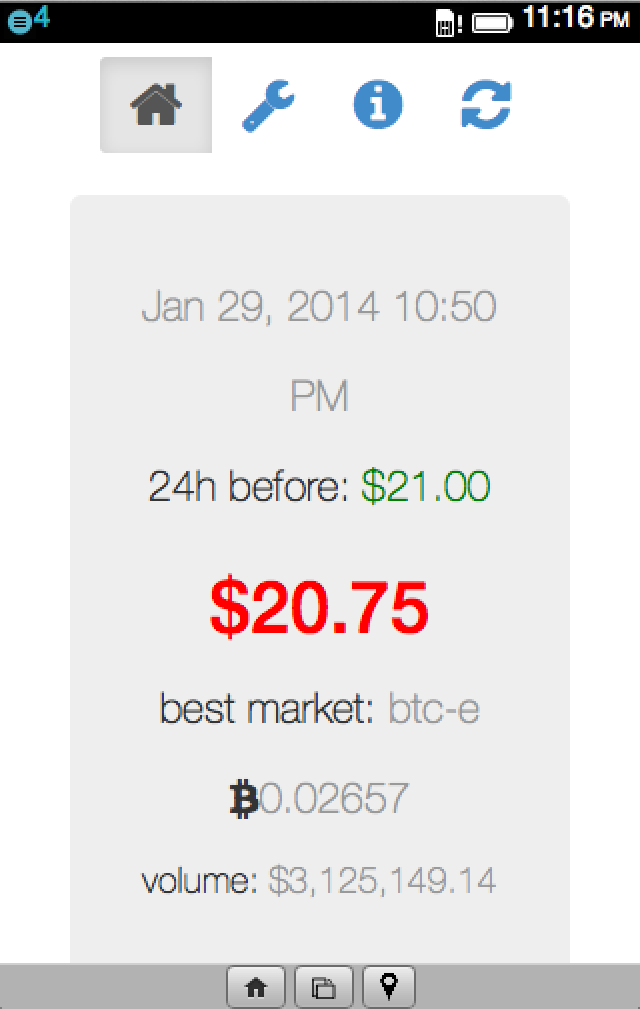Image resolution: width=640 pixels, height=1009 pixels.
Task: Tap the Bitcoin symbol icon
Action: pos(243,799)
